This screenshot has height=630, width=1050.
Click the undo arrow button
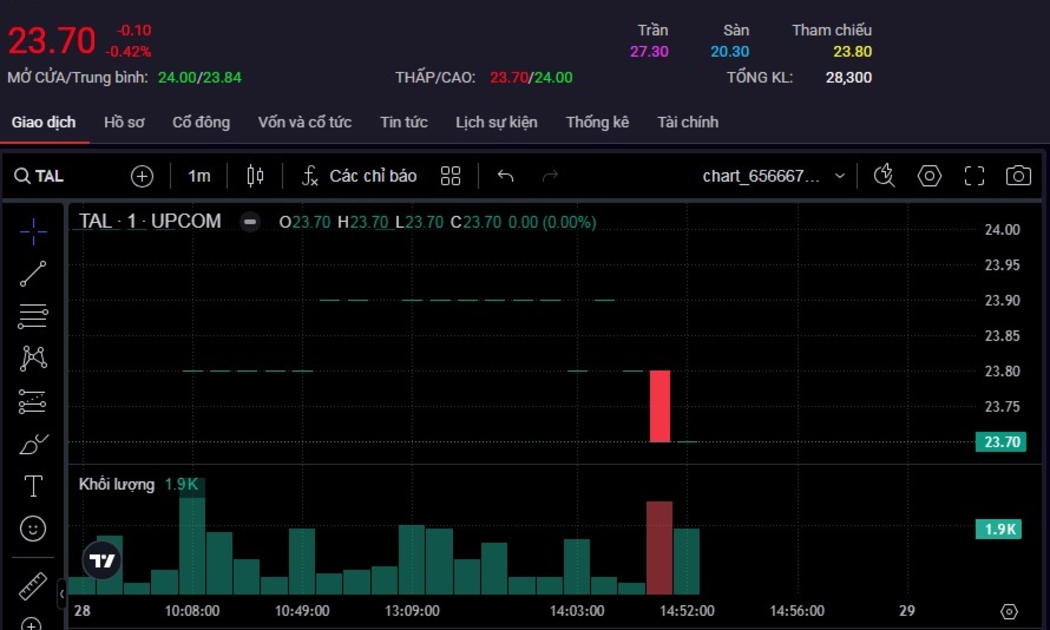(x=505, y=176)
